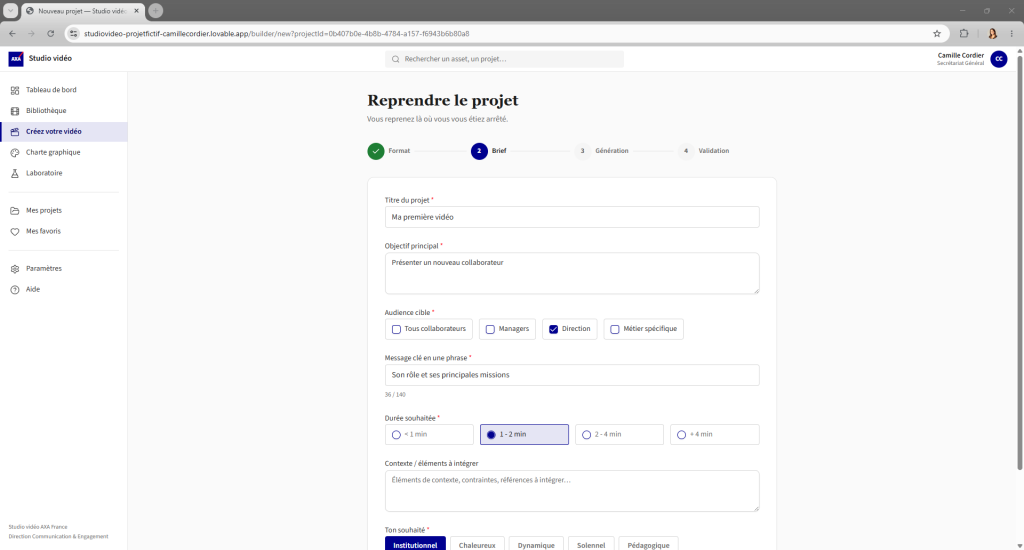This screenshot has width=1024, height=550.
Task: Choose the Solennel tone
Action: (591, 545)
